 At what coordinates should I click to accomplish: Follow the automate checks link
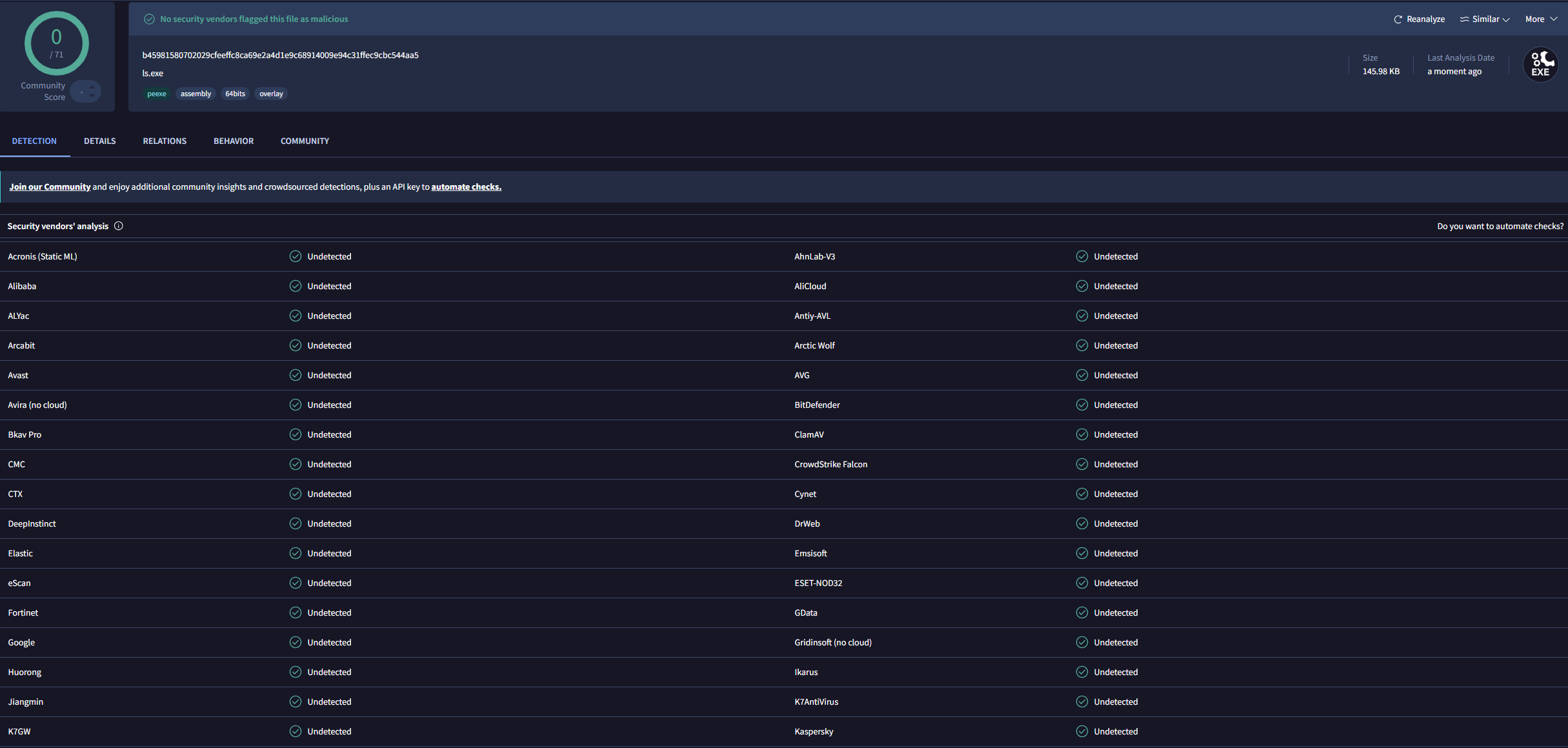467,187
